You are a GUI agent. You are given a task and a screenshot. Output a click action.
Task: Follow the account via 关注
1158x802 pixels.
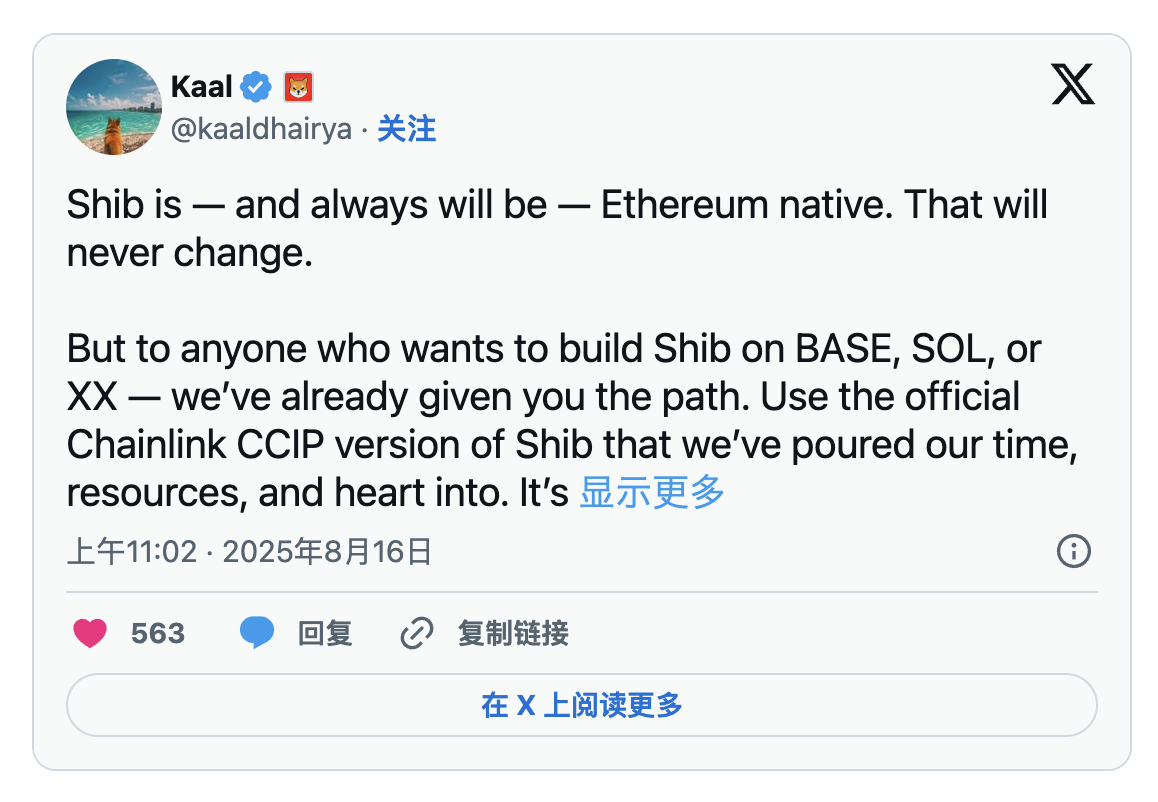[x=406, y=129]
